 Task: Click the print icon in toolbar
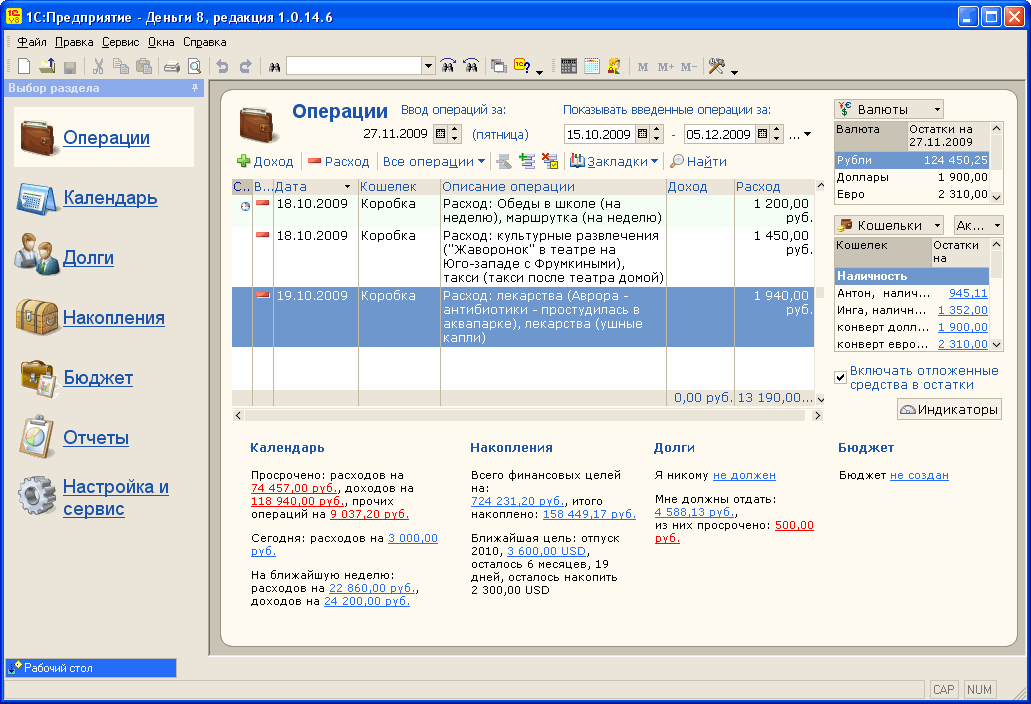click(172, 66)
